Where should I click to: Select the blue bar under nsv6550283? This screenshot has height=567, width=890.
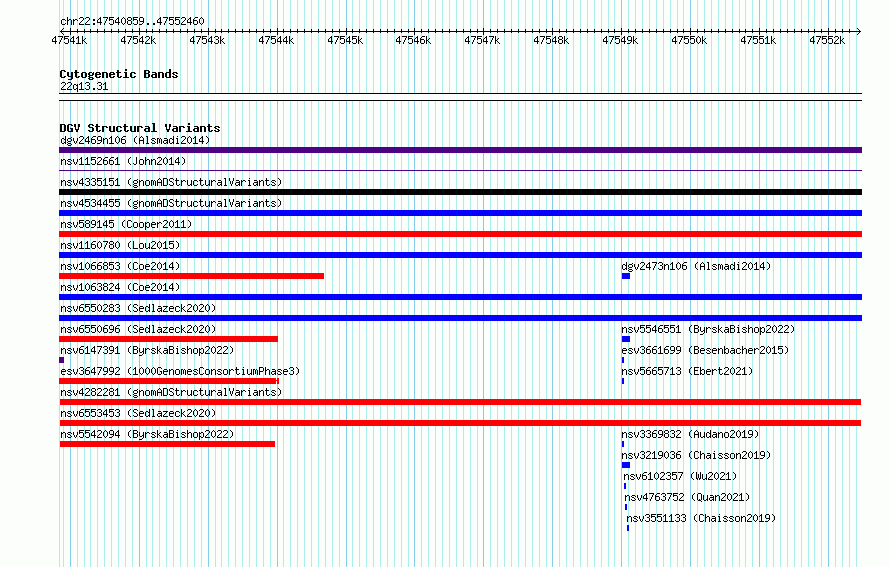460,318
